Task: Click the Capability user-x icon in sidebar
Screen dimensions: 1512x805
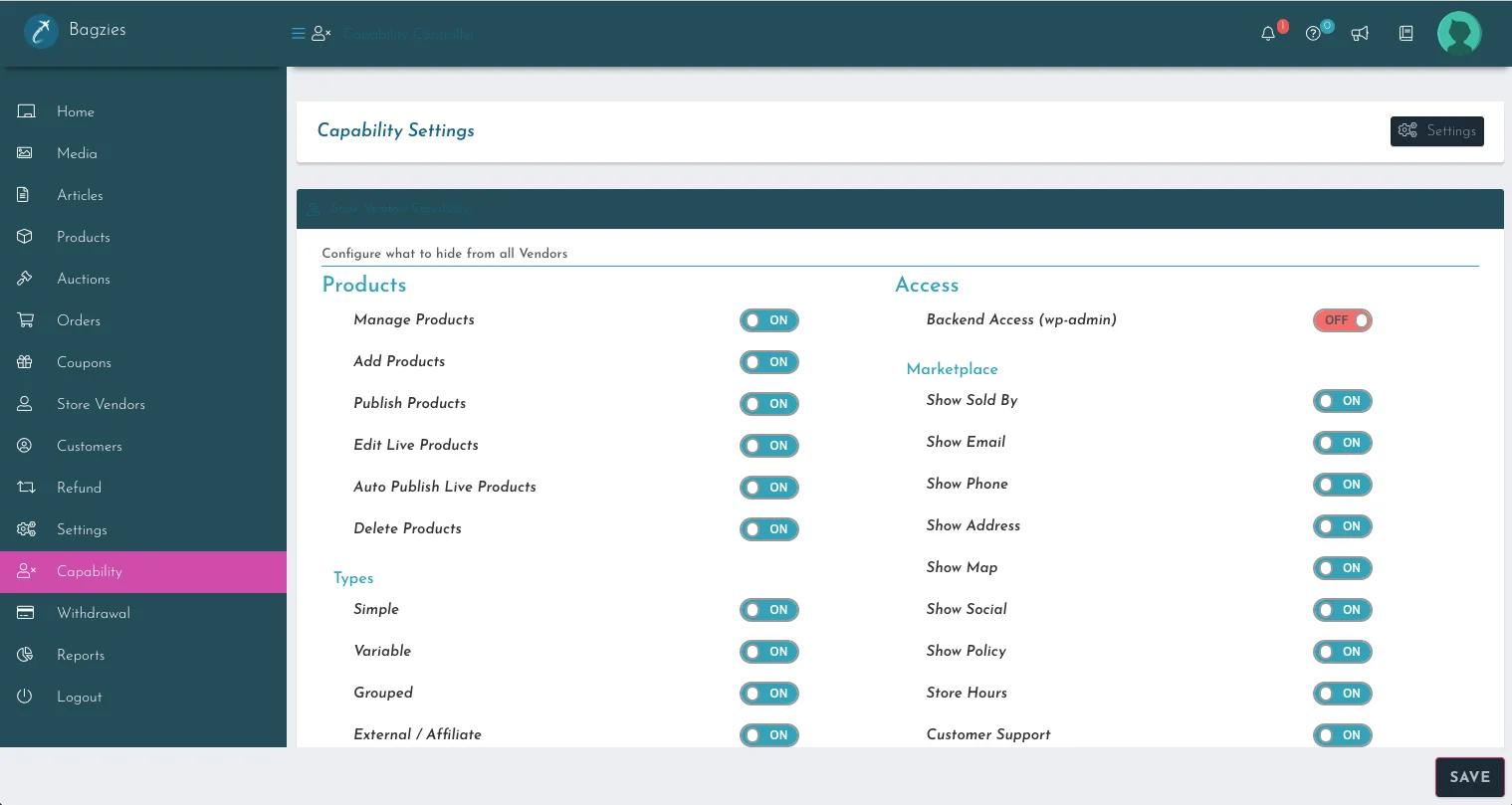Action: pyautogui.click(x=27, y=571)
